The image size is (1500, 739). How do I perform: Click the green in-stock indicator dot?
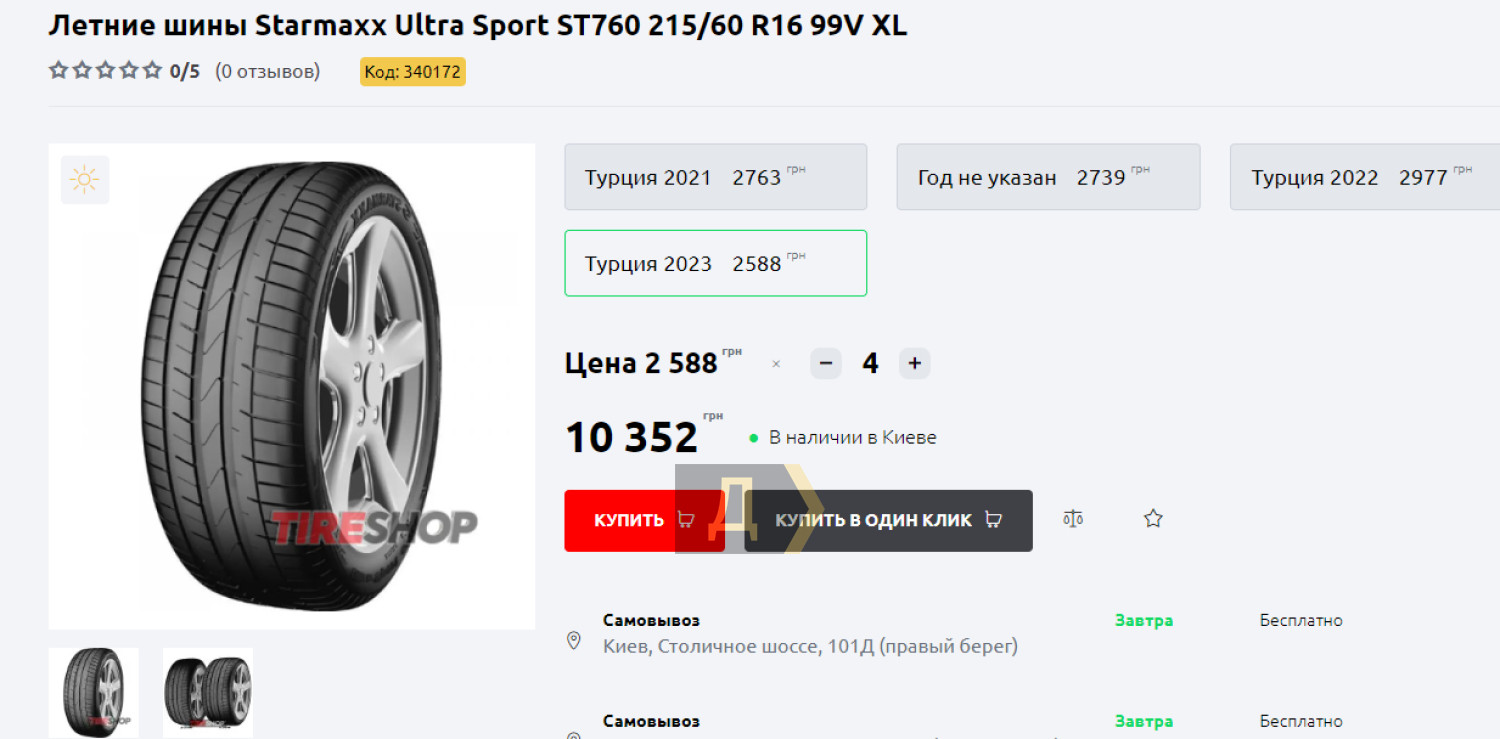click(x=754, y=439)
